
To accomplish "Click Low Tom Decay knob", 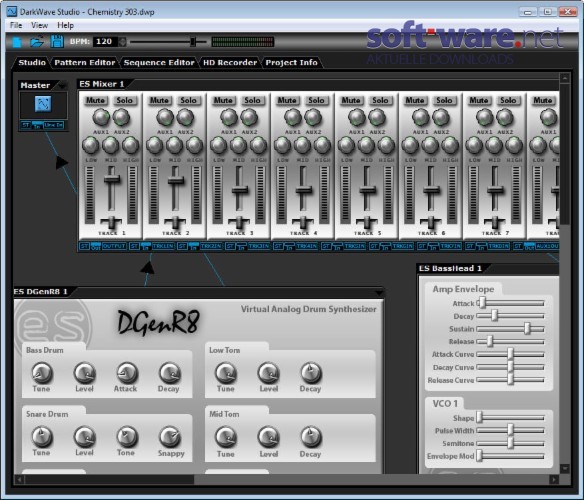I will [311, 373].
